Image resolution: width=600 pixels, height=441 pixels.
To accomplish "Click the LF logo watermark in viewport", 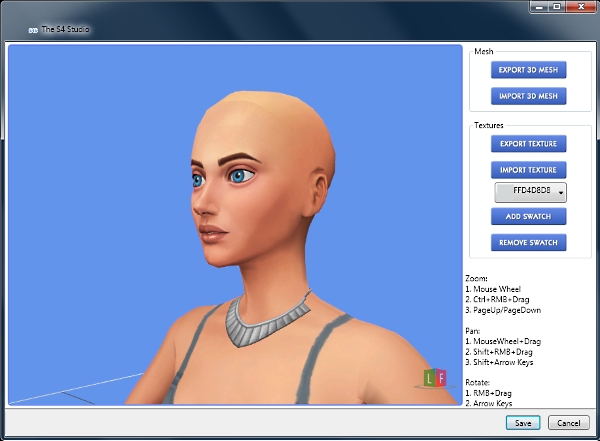I will 435,378.
